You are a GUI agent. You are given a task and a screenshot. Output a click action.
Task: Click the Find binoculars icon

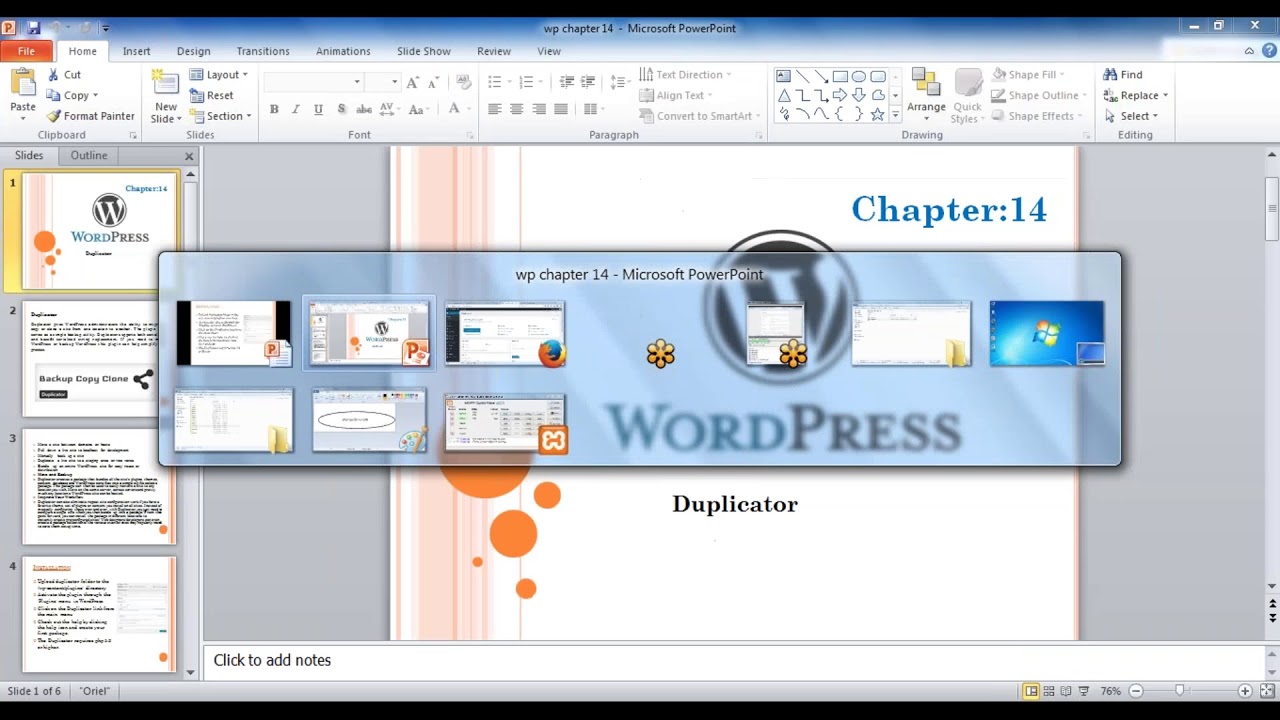(1110, 74)
